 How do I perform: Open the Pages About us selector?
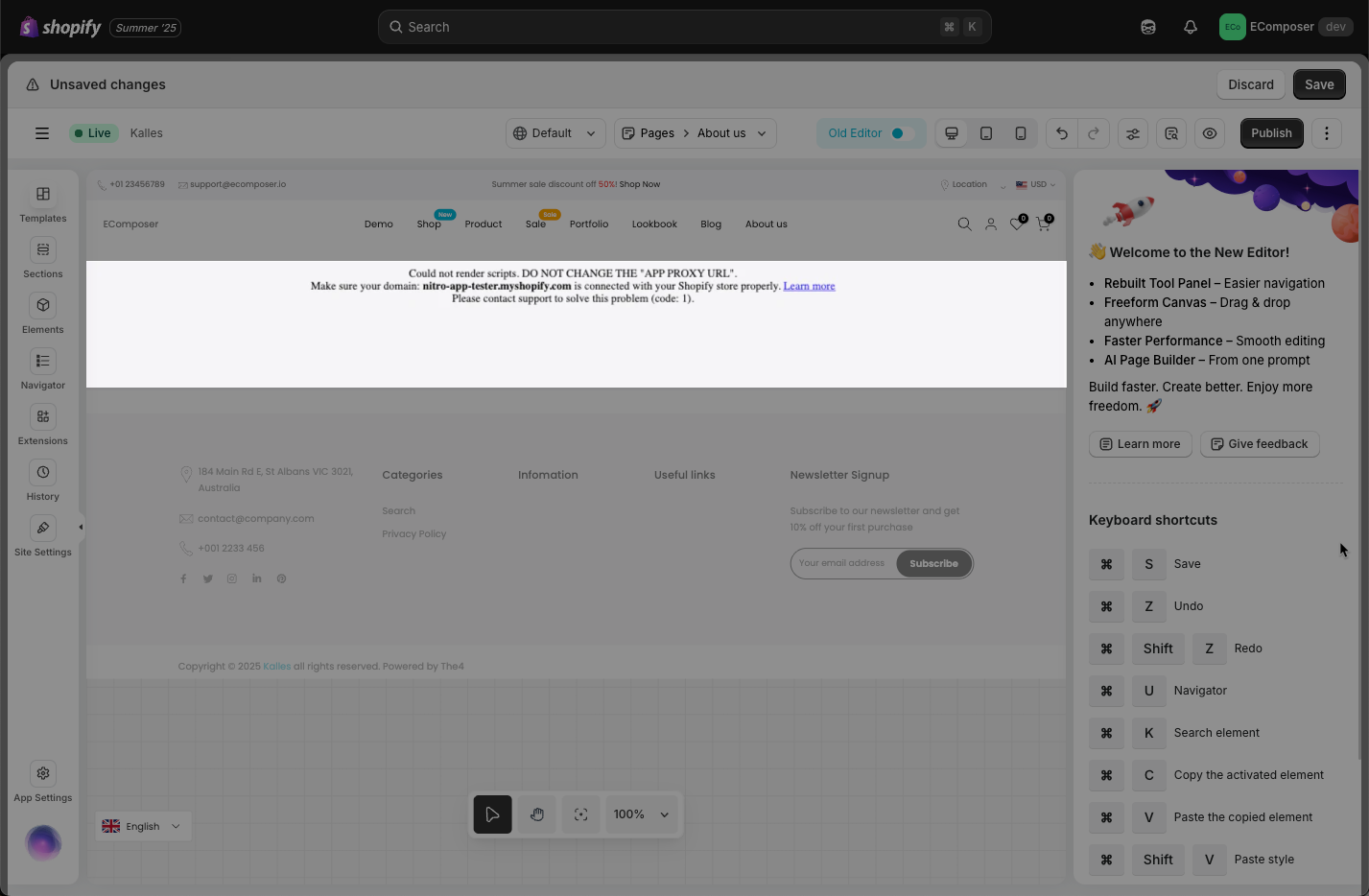coord(695,133)
